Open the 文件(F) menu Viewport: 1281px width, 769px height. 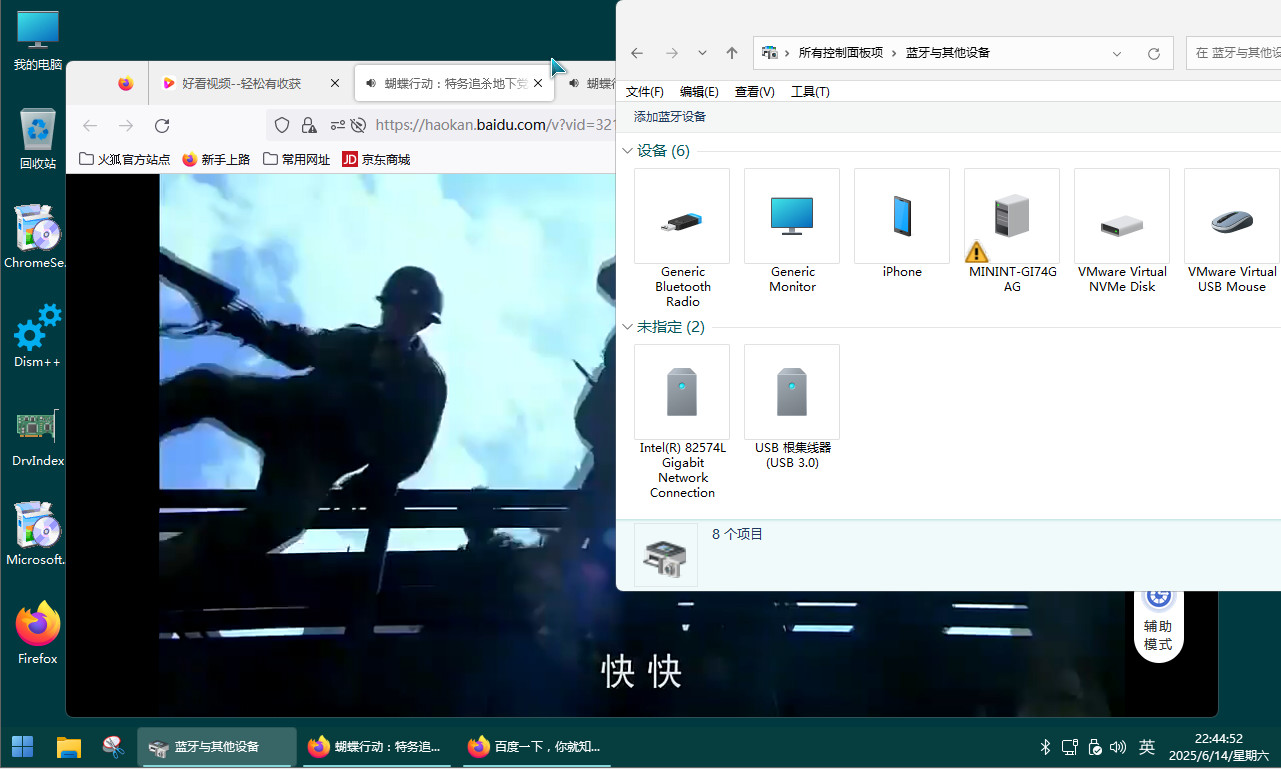pyautogui.click(x=645, y=92)
